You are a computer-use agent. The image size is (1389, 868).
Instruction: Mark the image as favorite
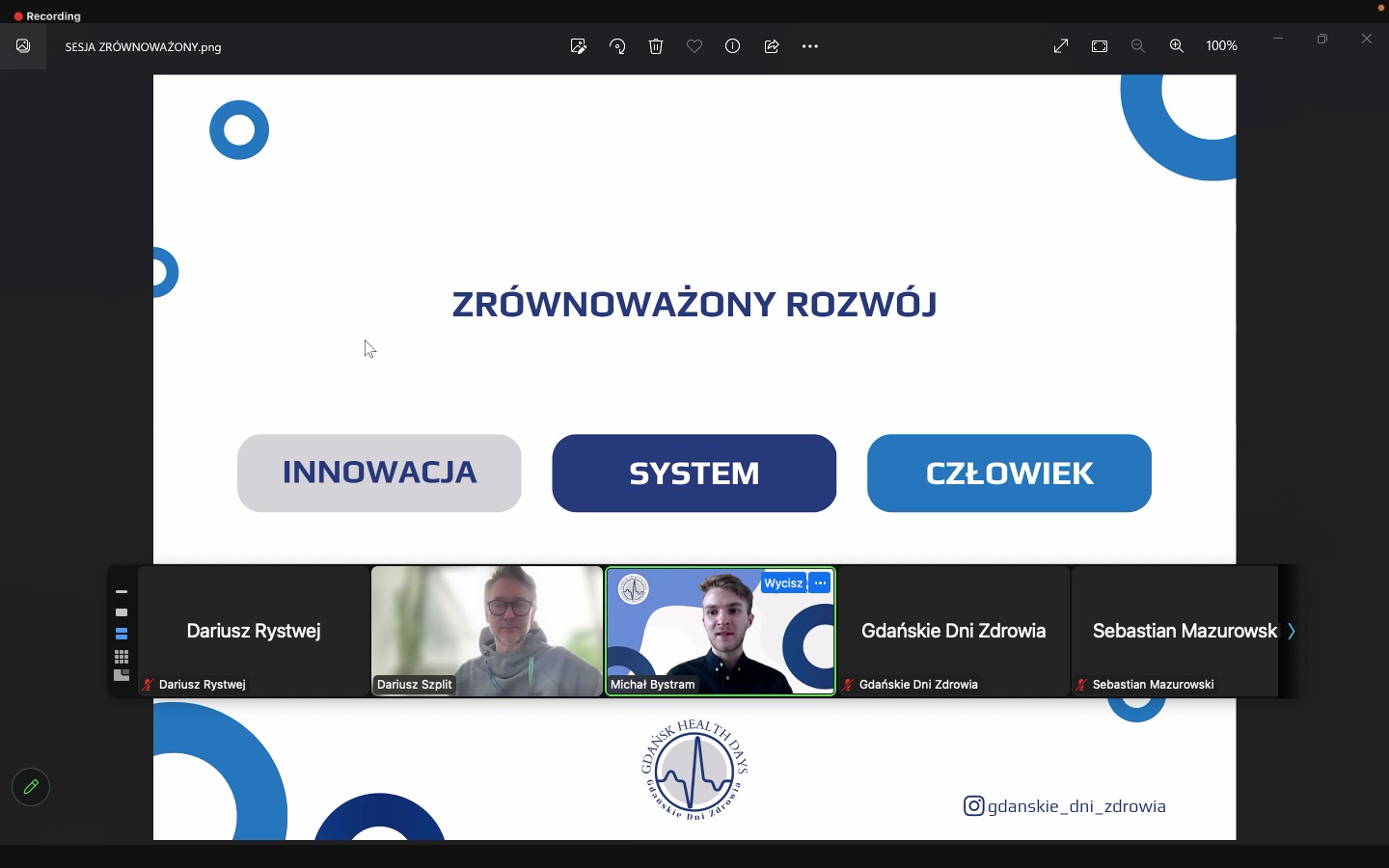(694, 46)
